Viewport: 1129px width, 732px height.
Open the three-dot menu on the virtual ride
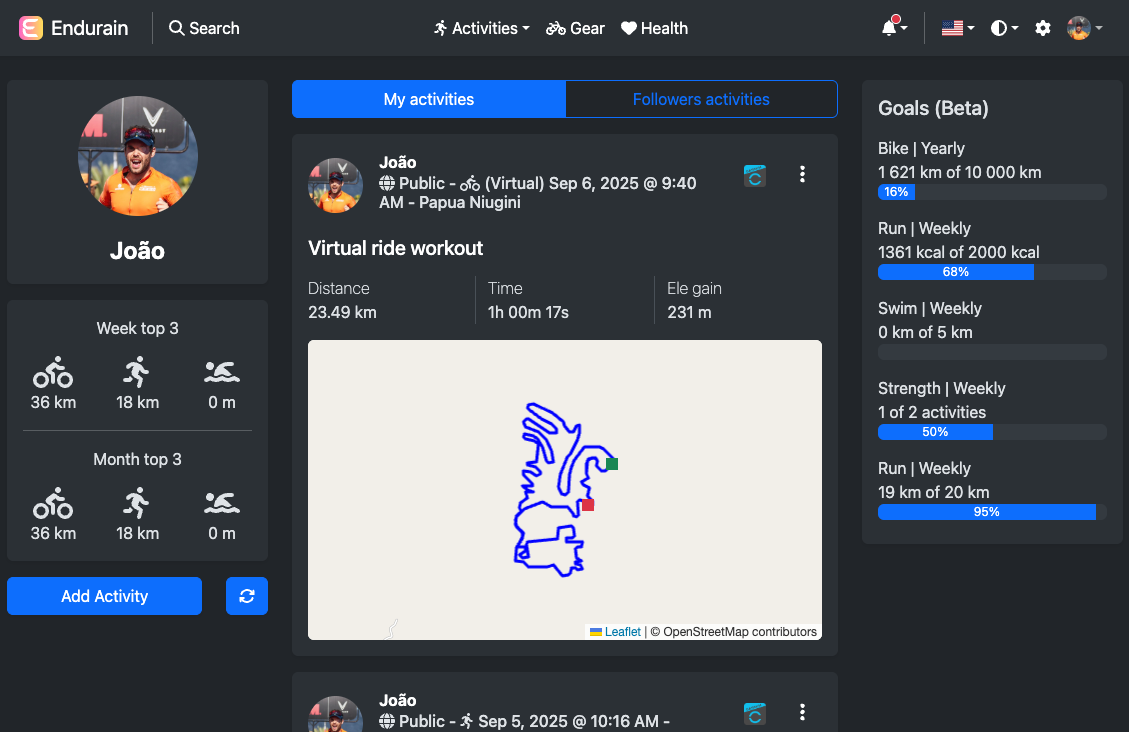tap(802, 174)
